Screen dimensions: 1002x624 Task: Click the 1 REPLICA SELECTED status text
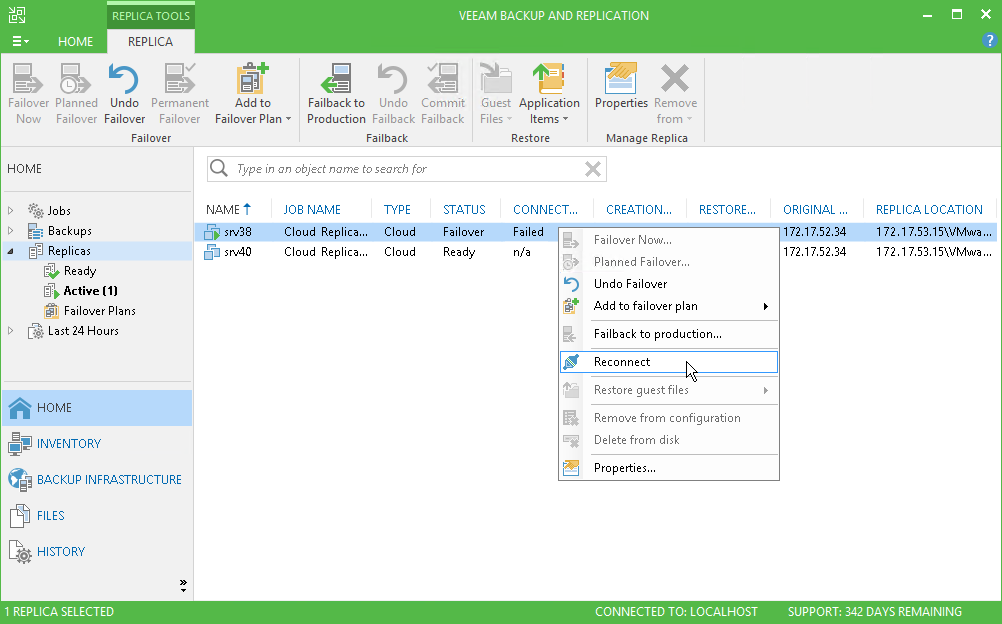tap(59, 612)
